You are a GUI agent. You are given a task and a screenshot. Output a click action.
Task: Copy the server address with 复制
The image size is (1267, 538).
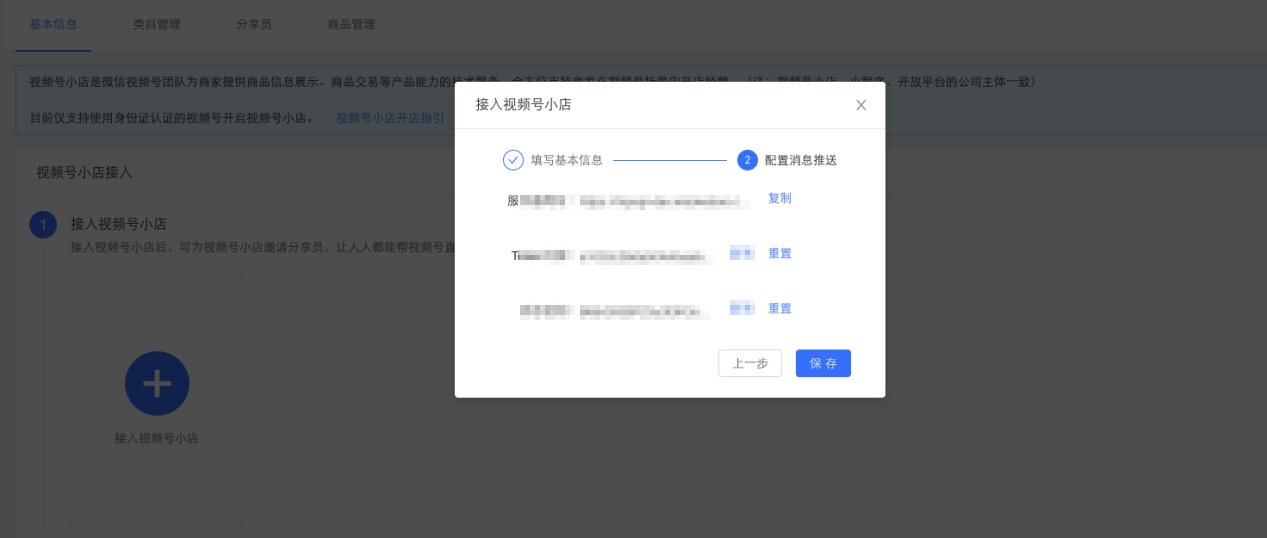[779, 198]
